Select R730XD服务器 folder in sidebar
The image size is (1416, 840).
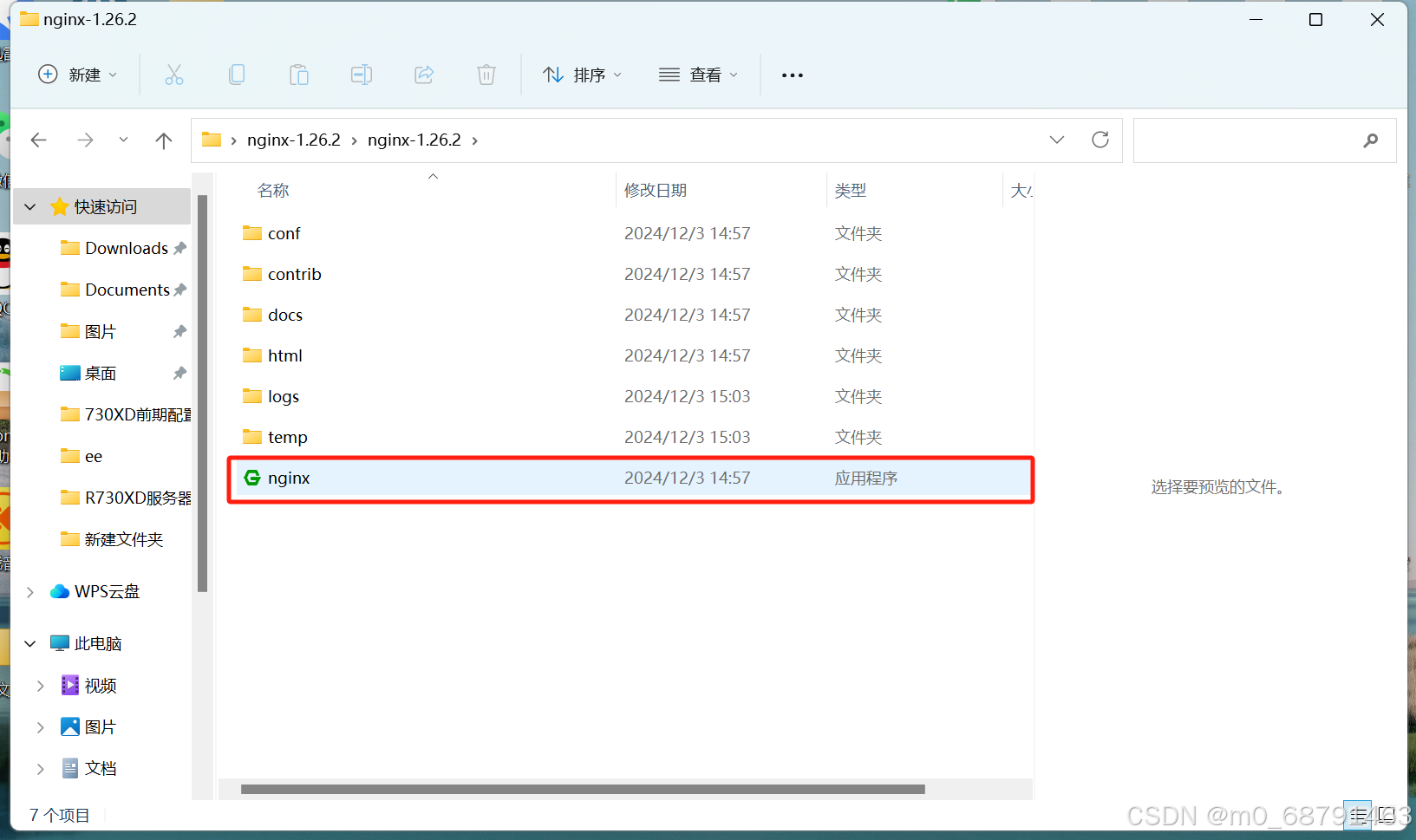coord(125,498)
